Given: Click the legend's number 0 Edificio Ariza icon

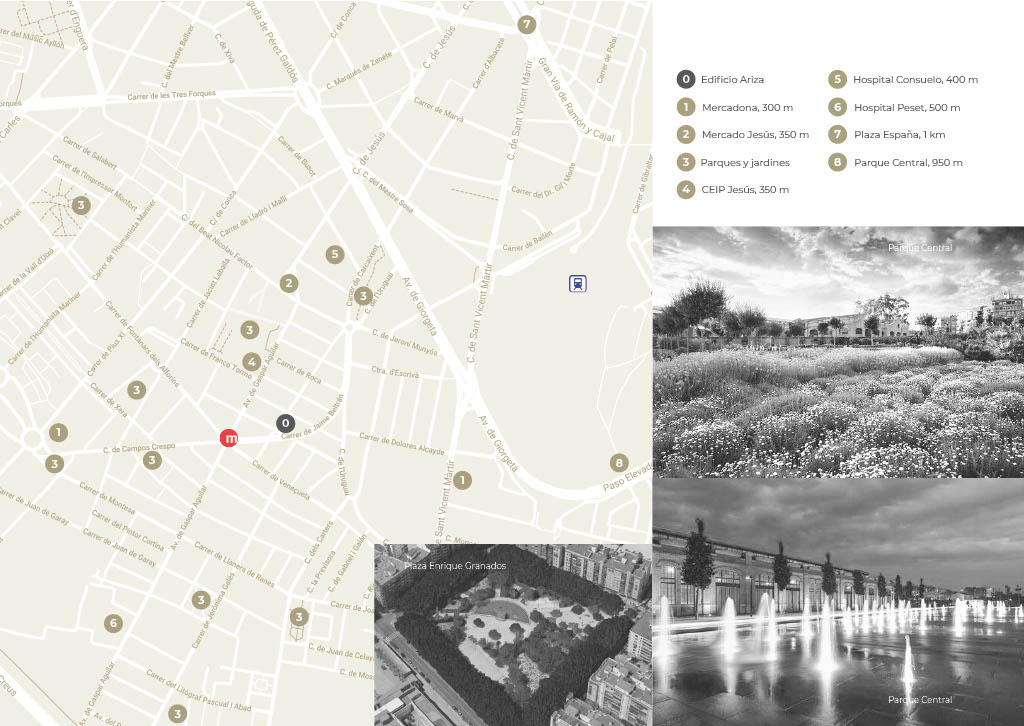Looking at the screenshot, I should click(685, 79).
